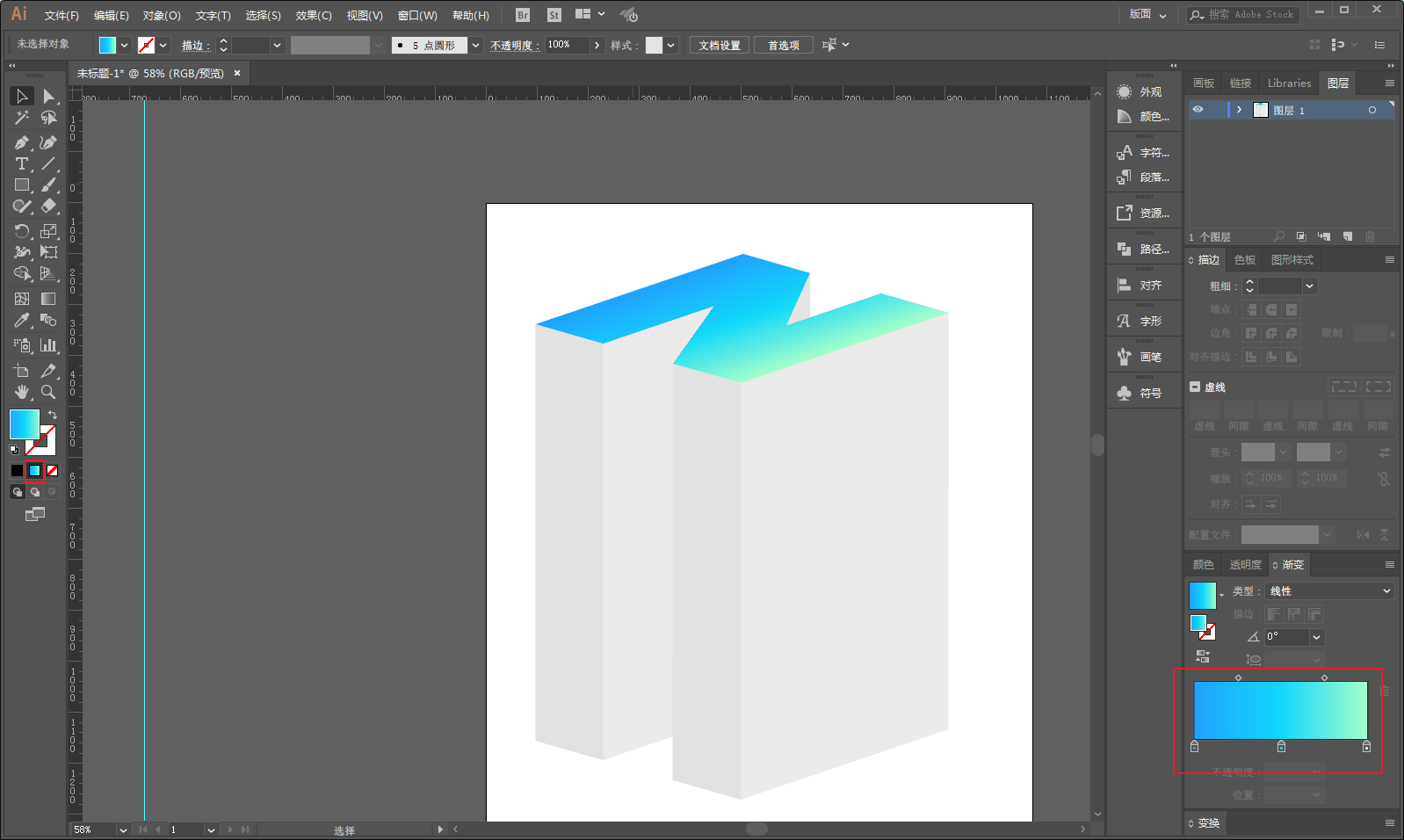Screen dimensions: 1404x840
Task: Select the Line Segment tool
Action: (x=48, y=164)
